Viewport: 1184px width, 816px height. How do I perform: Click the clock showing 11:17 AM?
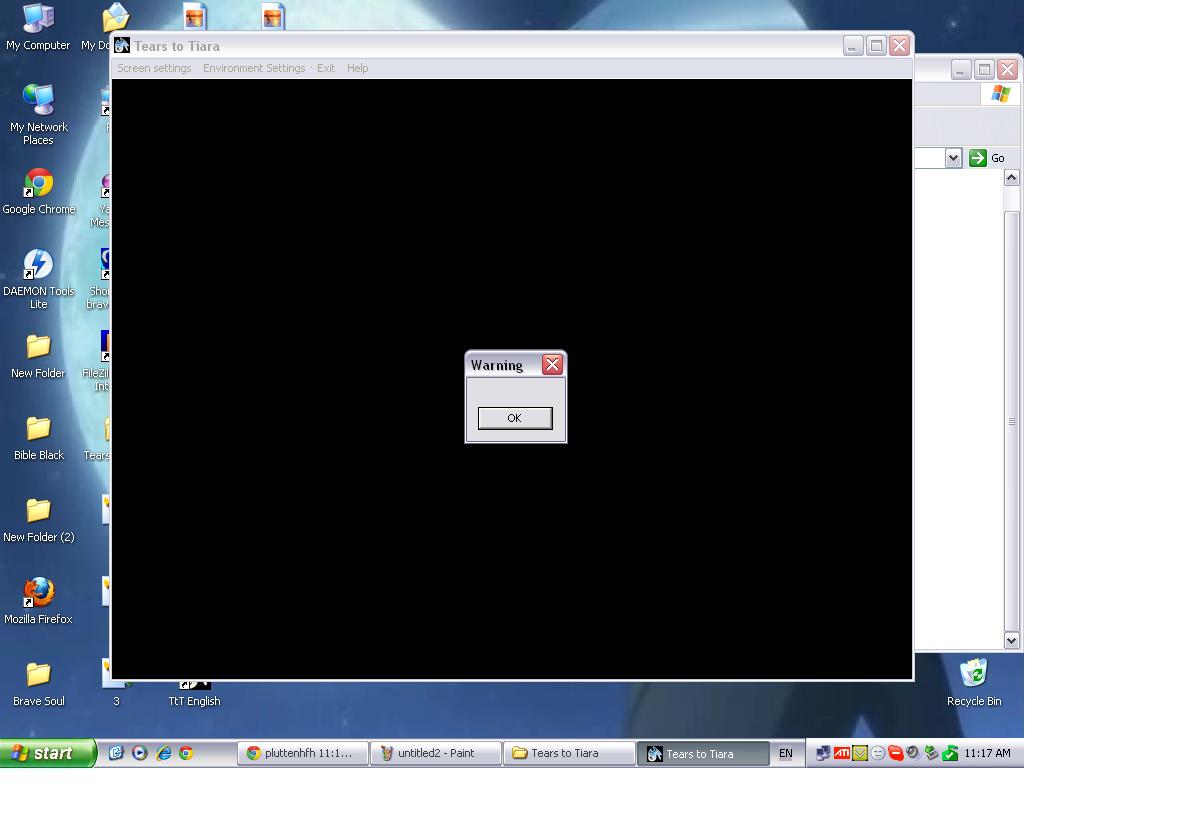987,753
